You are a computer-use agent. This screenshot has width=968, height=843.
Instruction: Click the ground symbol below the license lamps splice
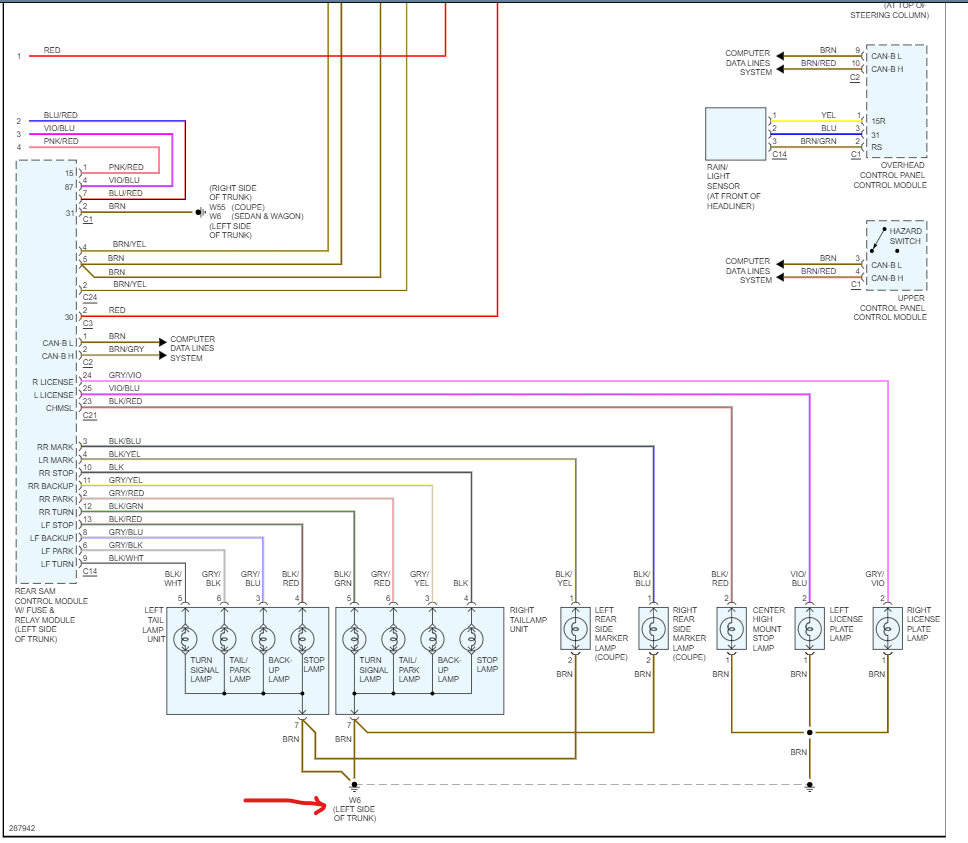809,787
